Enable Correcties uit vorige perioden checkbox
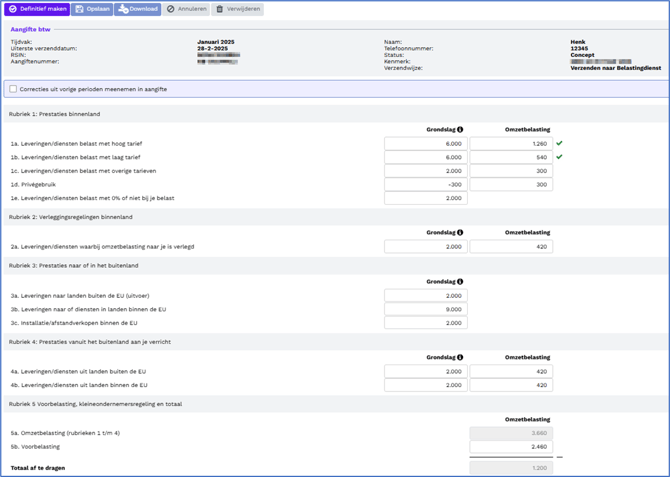Viewport: 670px width, 477px height. pos(13,89)
